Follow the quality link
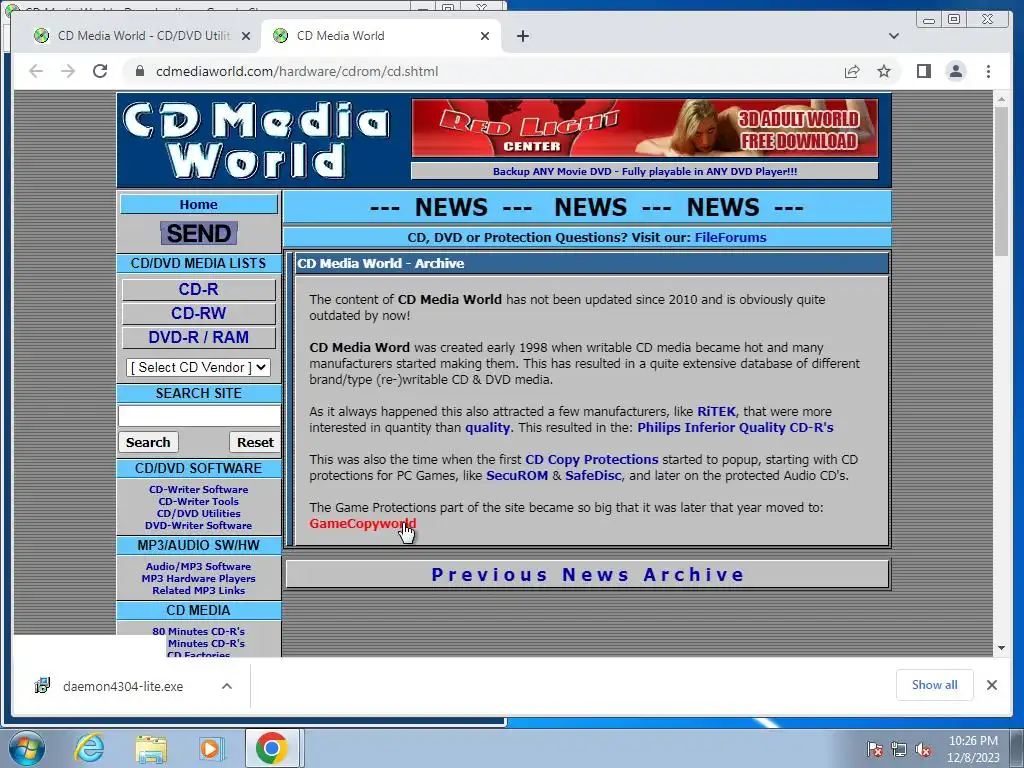Viewport: 1024px width, 768px height. click(x=487, y=428)
